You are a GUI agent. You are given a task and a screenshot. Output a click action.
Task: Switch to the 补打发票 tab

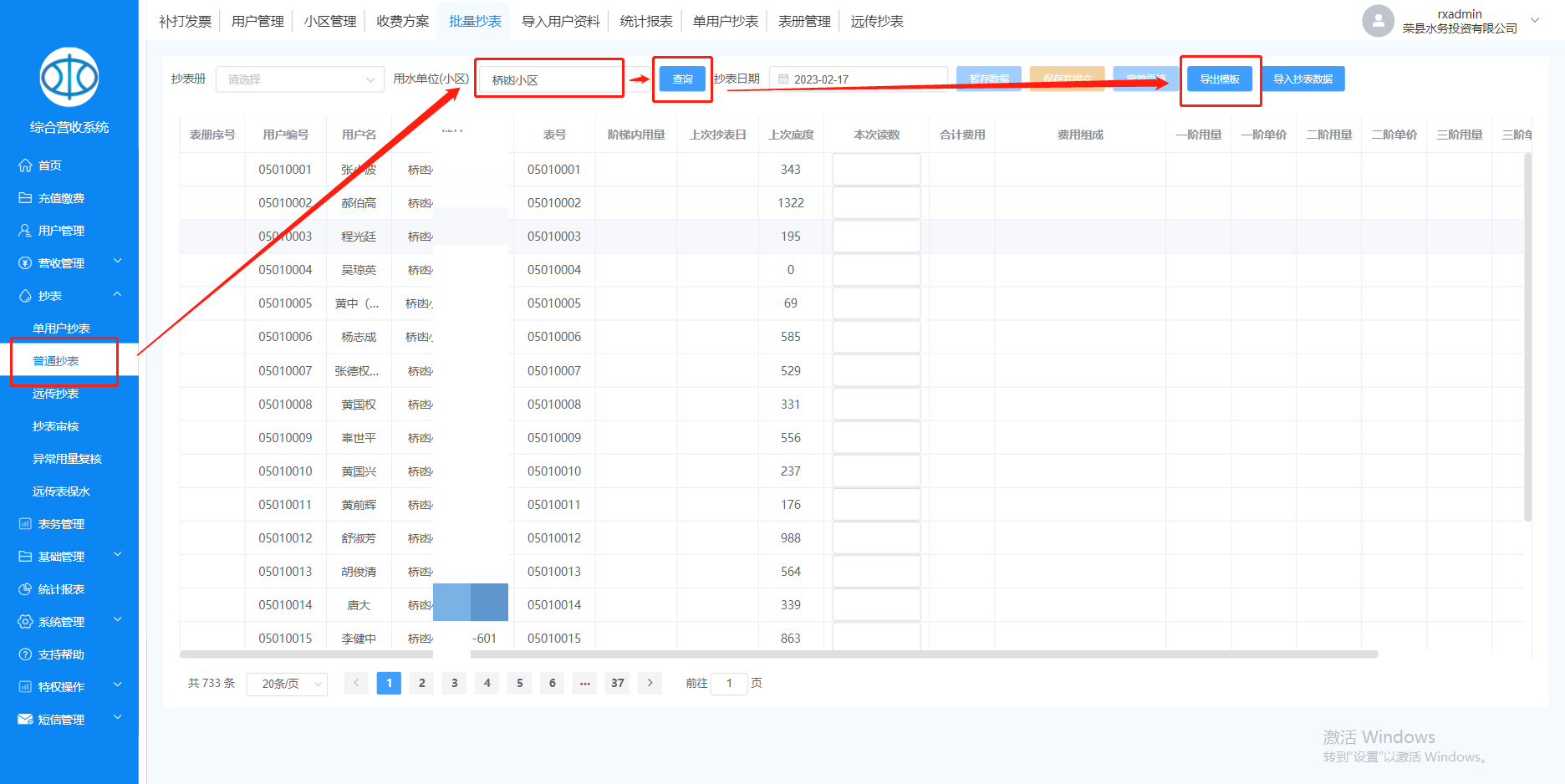[186, 22]
